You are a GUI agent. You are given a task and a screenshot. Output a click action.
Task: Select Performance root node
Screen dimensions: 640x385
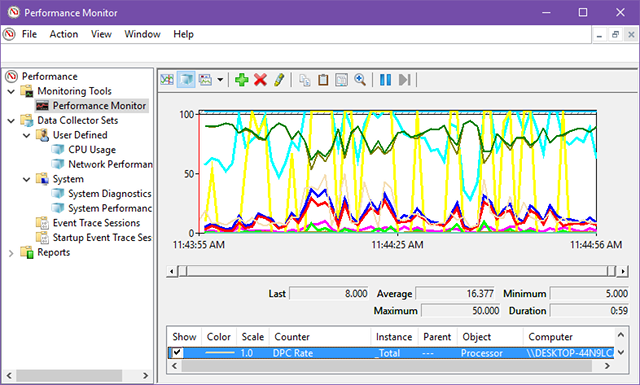coord(49,76)
